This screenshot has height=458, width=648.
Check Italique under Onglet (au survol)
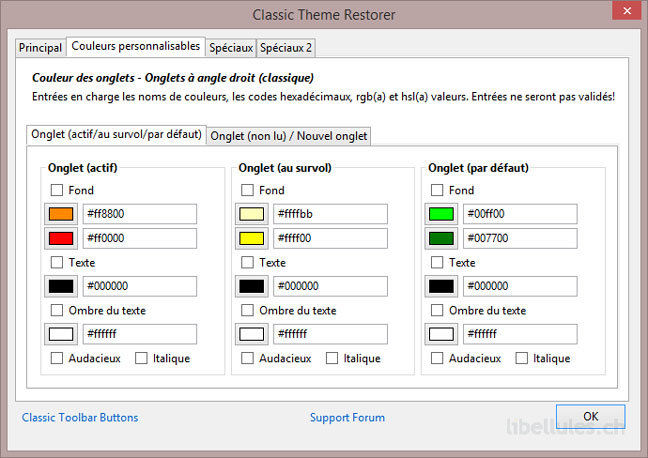coord(331,358)
